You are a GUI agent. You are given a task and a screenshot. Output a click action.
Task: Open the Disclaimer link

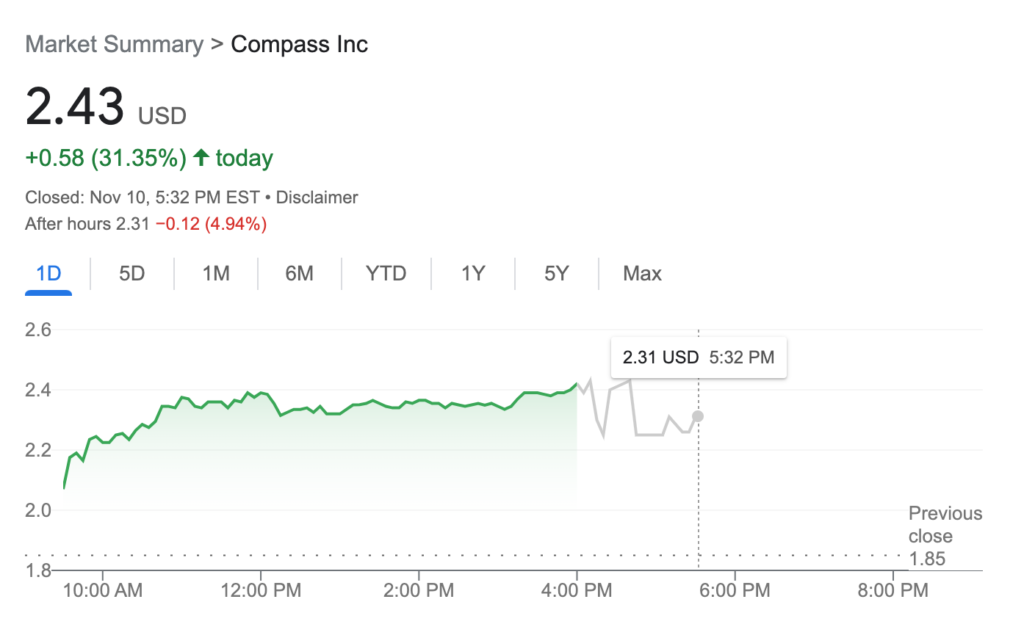pyautogui.click(x=317, y=197)
